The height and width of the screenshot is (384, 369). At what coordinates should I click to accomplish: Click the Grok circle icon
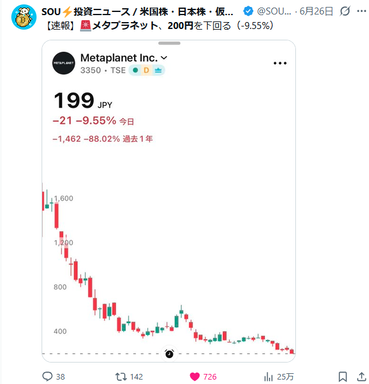click(345, 11)
